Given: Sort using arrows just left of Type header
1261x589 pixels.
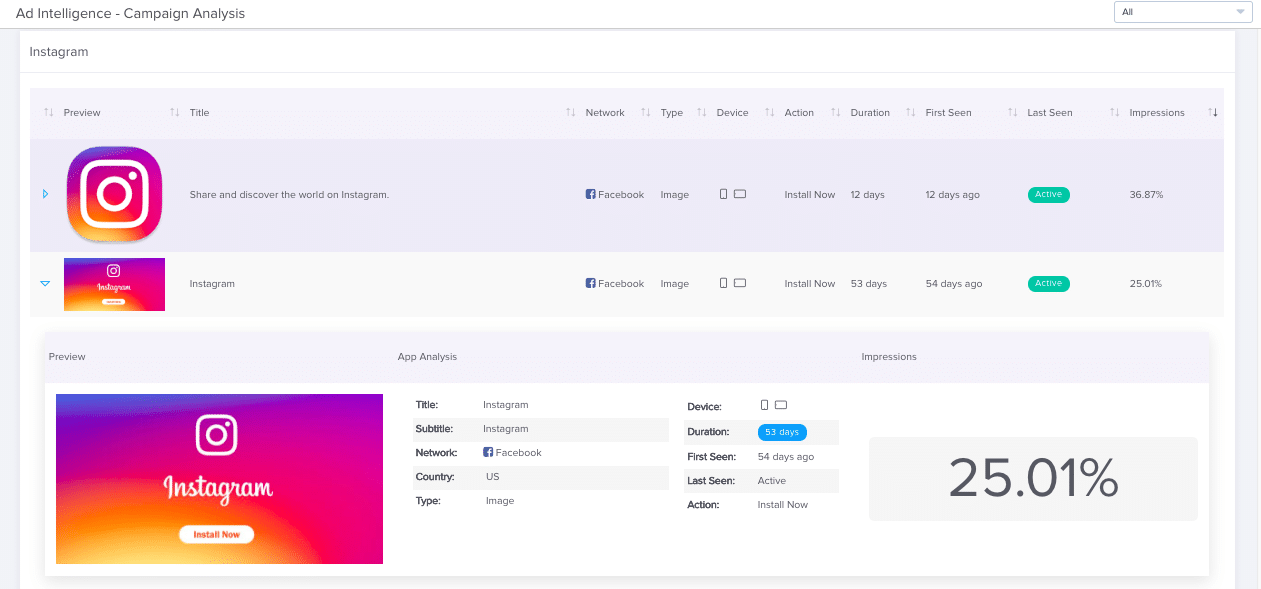Looking at the screenshot, I should pos(646,113).
